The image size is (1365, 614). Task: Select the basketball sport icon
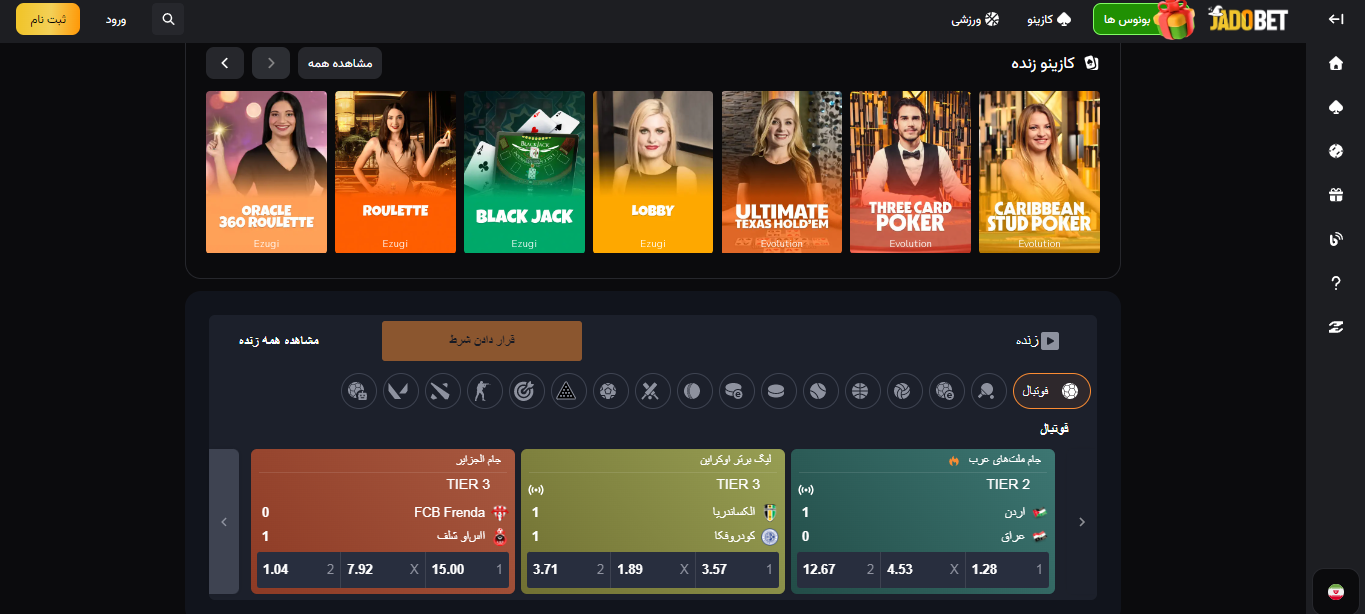click(860, 391)
